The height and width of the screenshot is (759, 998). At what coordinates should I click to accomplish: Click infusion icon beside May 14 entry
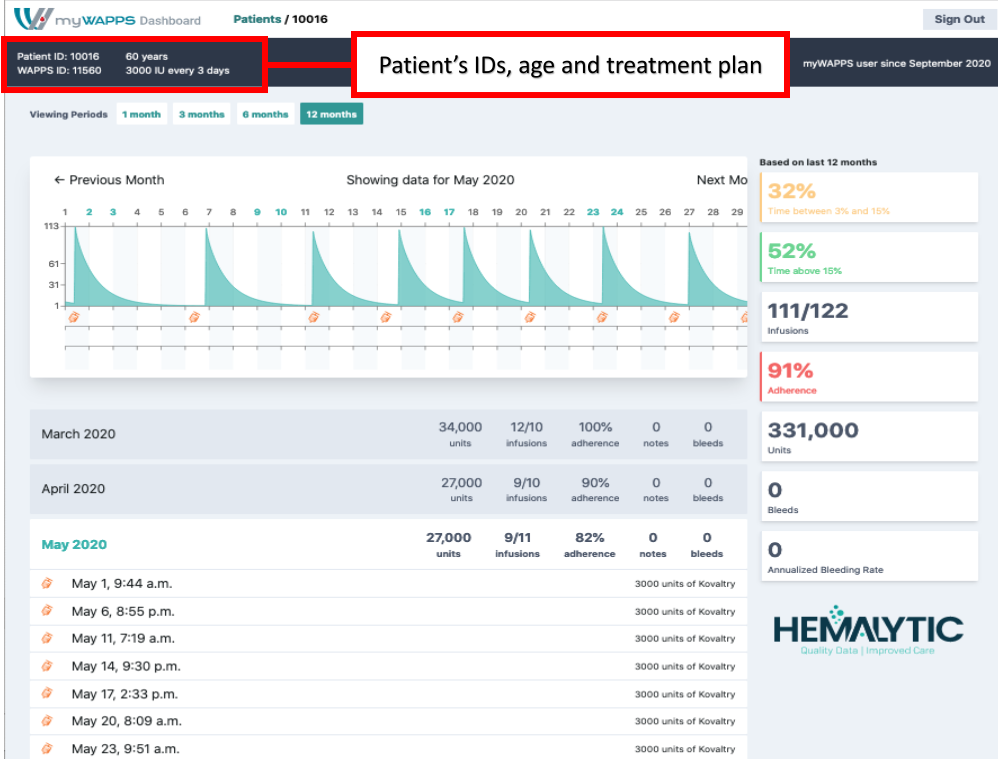click(46, 666)
